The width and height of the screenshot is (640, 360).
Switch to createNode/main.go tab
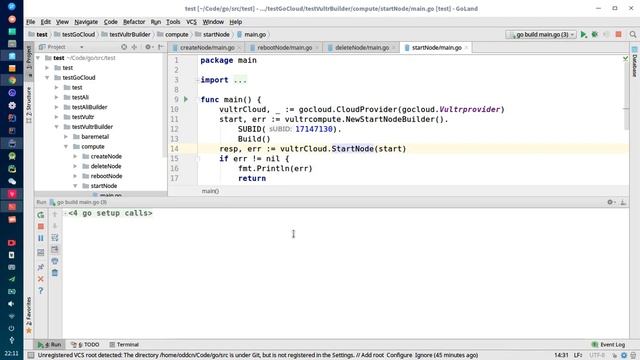point(206,48)
